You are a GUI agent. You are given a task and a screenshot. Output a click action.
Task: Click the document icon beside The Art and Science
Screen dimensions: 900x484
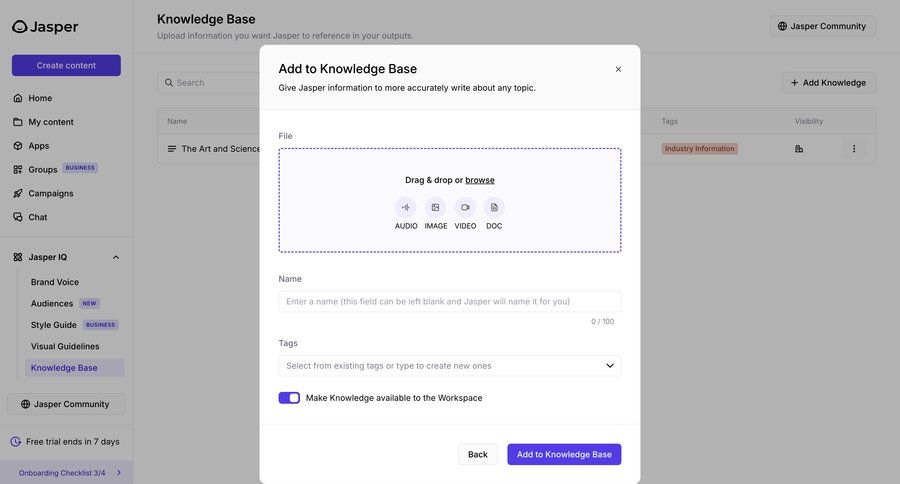click(172, 149)
